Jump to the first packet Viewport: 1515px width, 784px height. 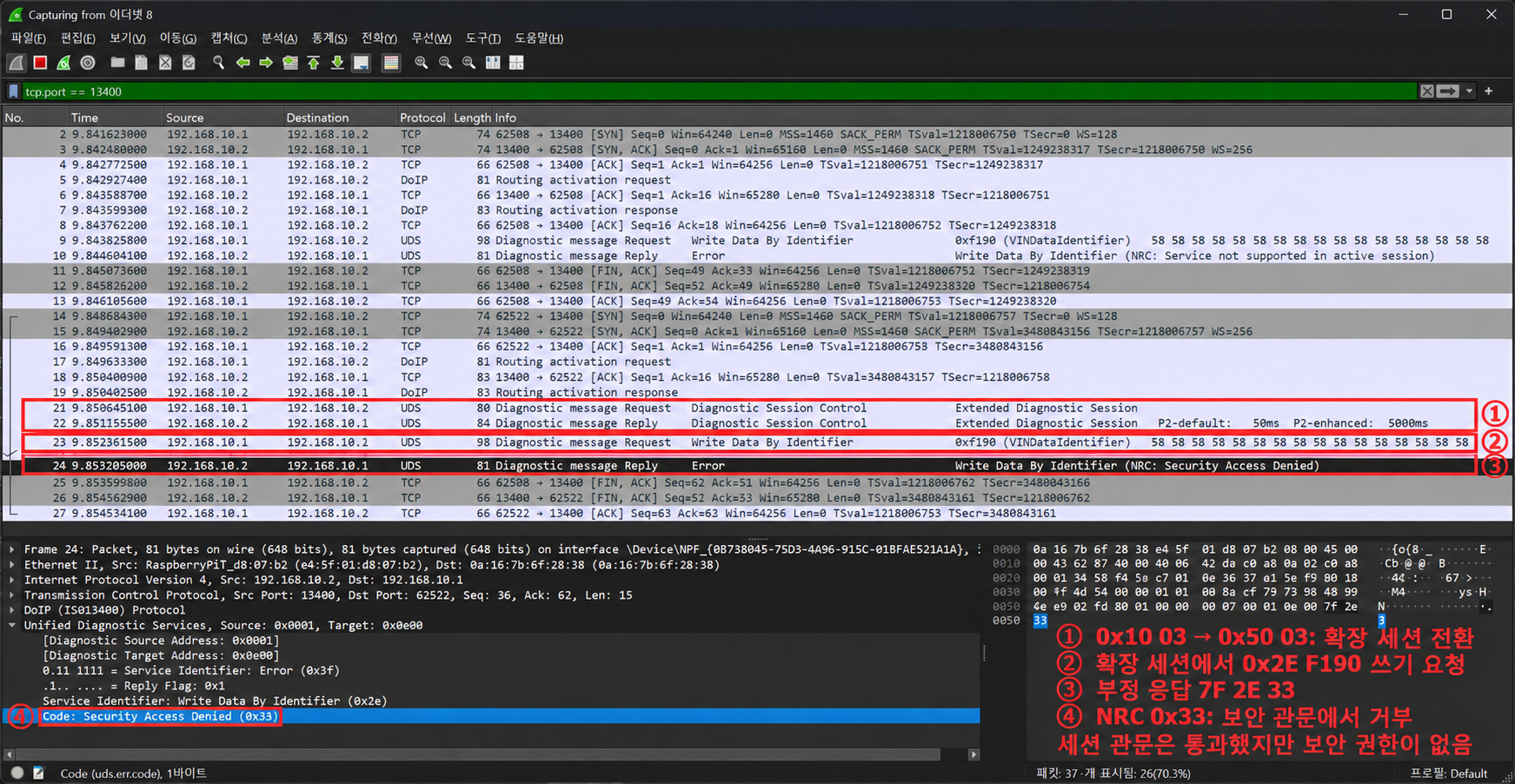pos(314,63)
